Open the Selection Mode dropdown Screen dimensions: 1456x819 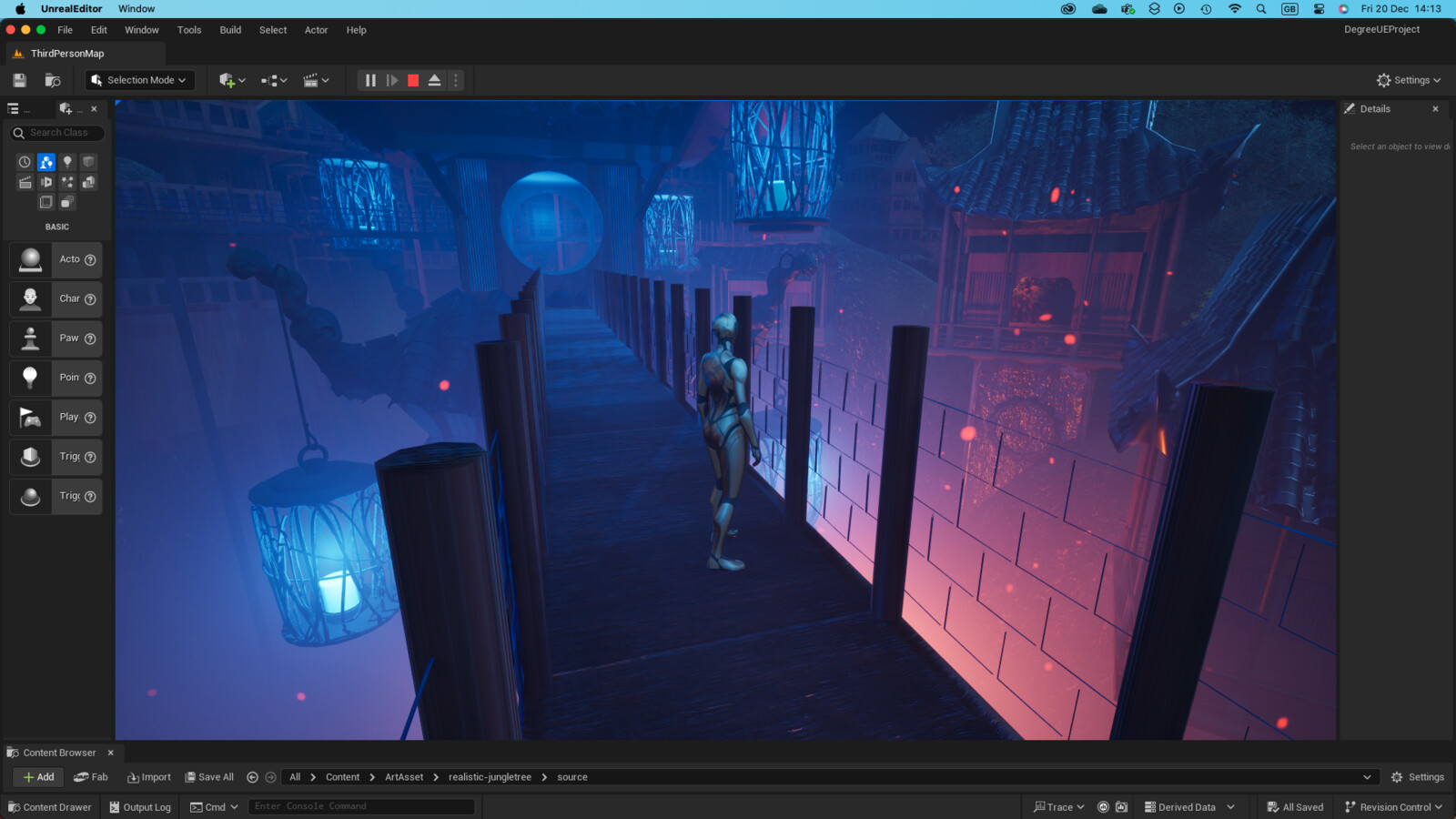140,80
